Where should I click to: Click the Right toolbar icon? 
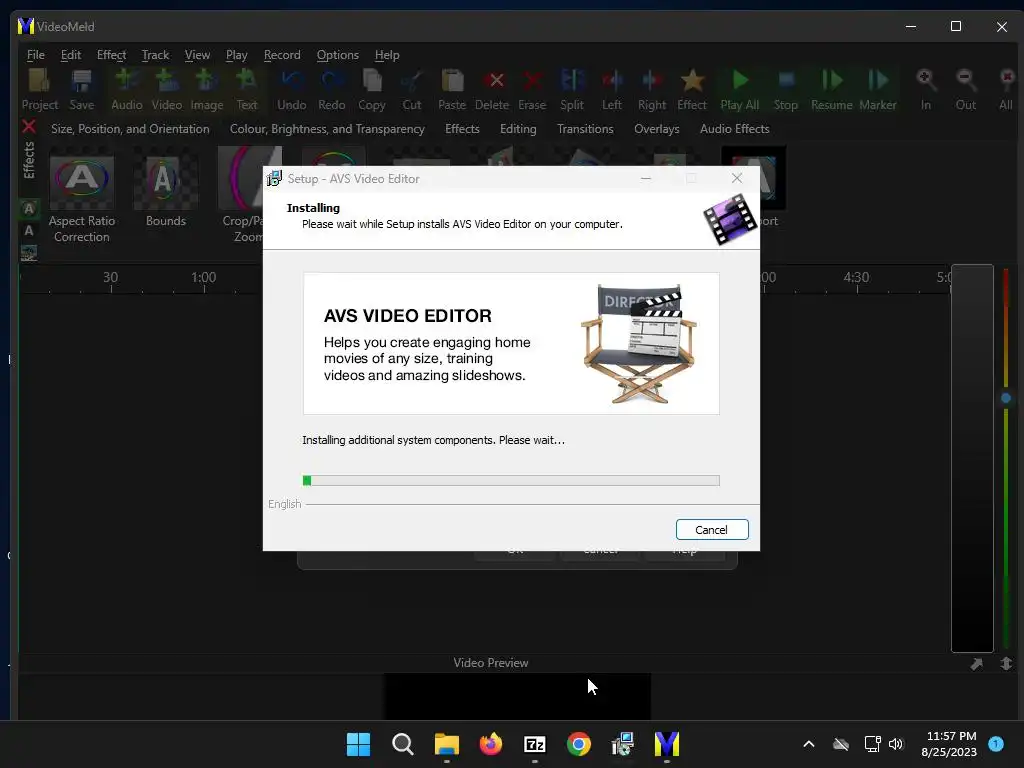click(x=652, y=90)
